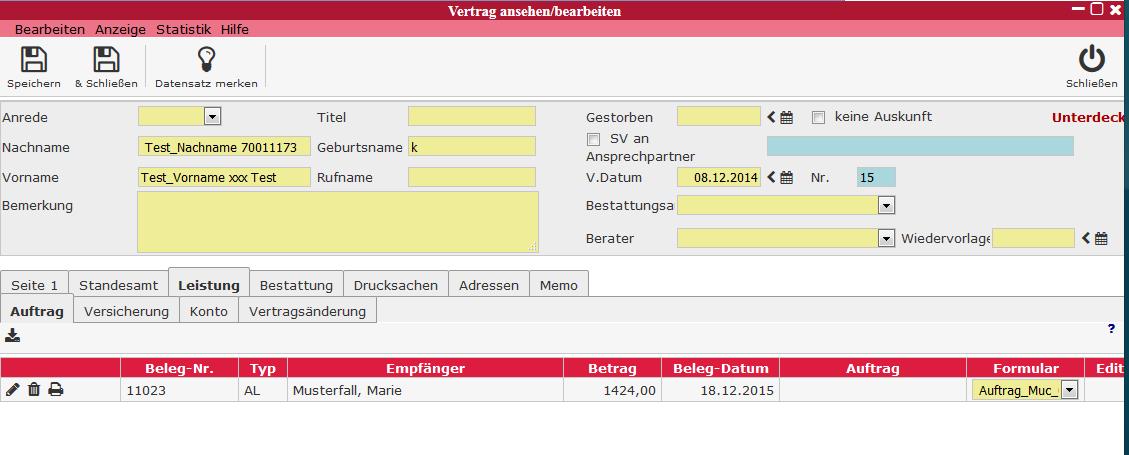Image resolution: width=1129 pixels, height=455 pixels.
Task: Click the Speichern disk icon
Action: [34, 60]
